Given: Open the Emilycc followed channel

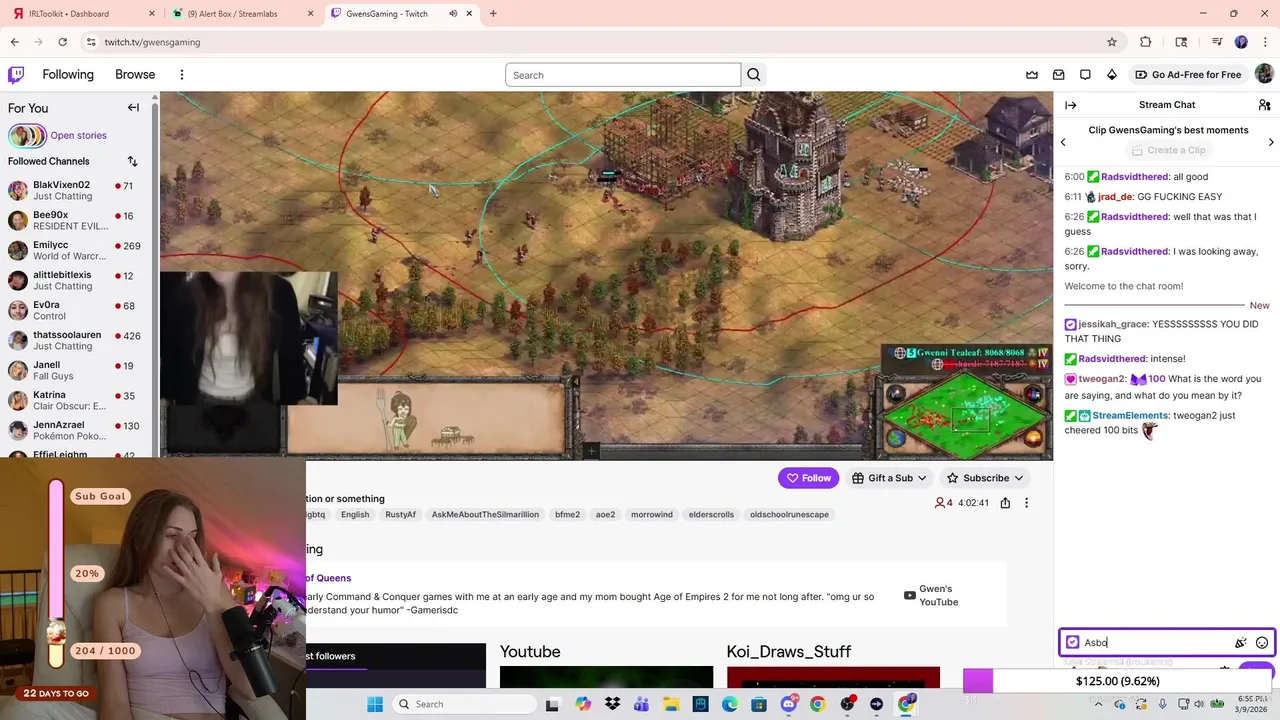Looking at the screenshot, I should click(x=77, y=250).
